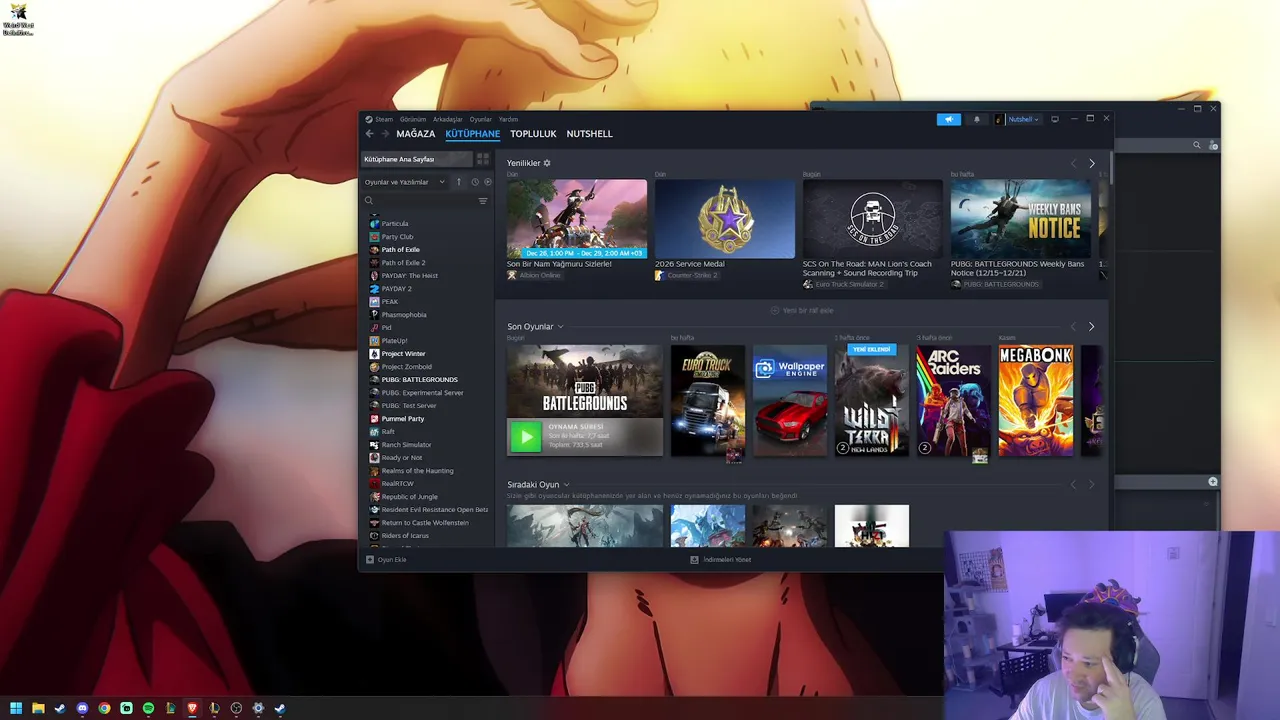Open the MEGABONK cover
This screenshot has width=1280, height=720.
point(1036,401)
